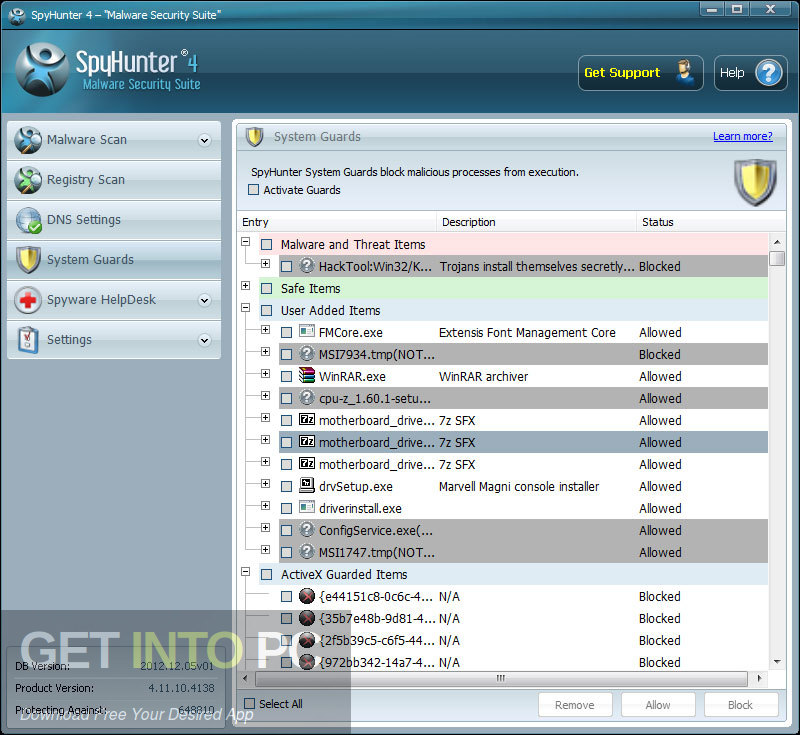The image size is (800, 735).
Task: Click the HackTool:Win32 unknown file icon
Action: [307, 266]
